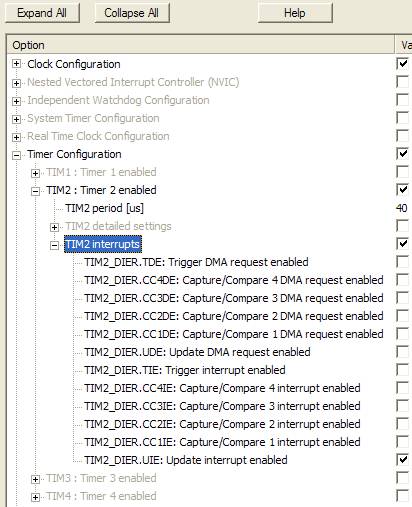This screenshot has height=507, width=412.
Task: Select TIM2_DIER.TIE Trigger interrupt item
Action: [x=185, y=370]
